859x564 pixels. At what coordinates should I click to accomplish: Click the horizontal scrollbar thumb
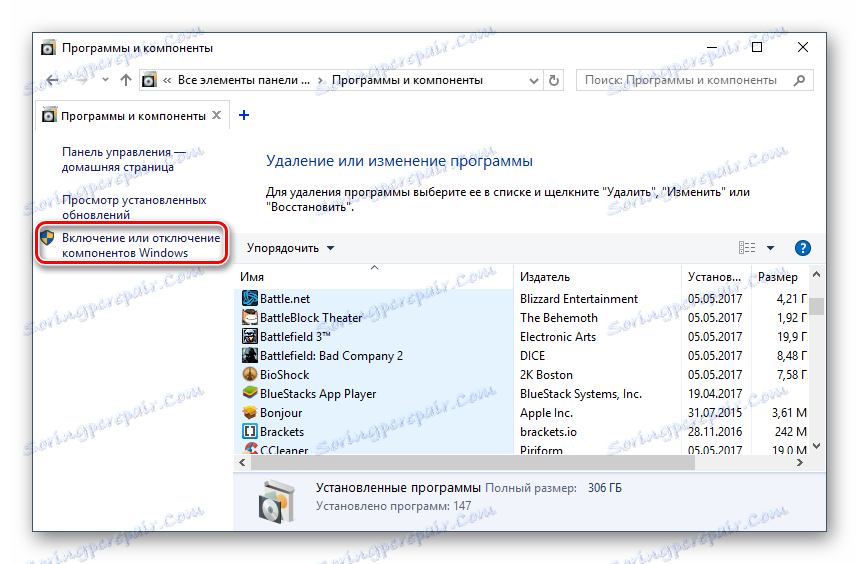point(473,463)
